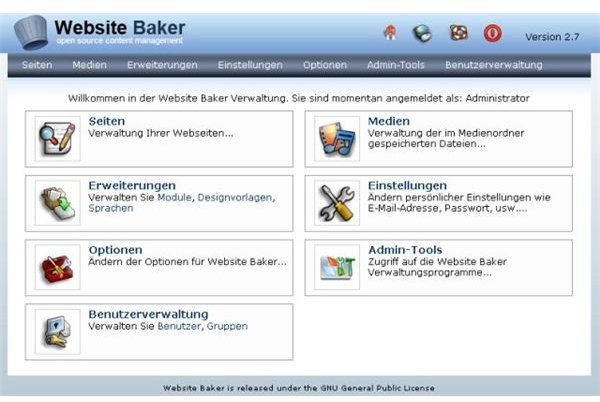Click the Erweiterungen package icon
Viewport: 600px width, 402px height.
57,203
